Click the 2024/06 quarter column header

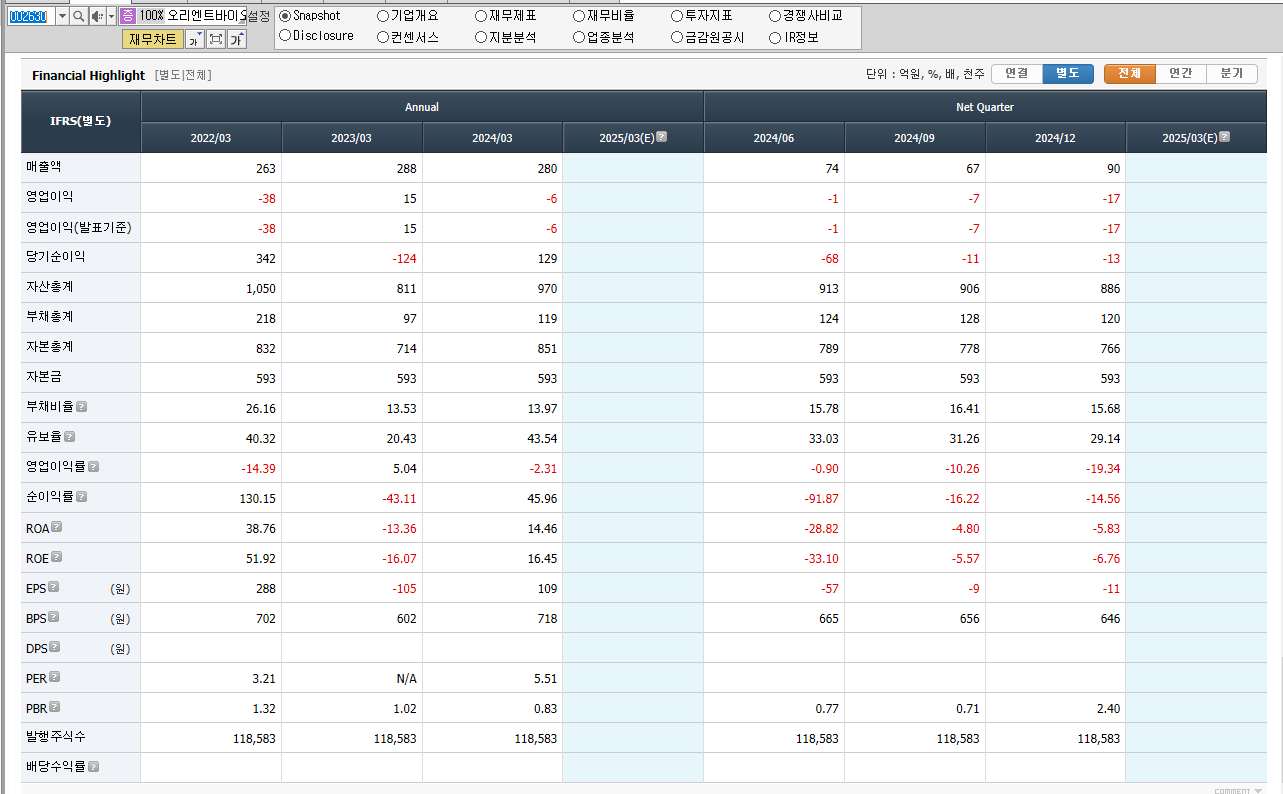tap(774, 138)
